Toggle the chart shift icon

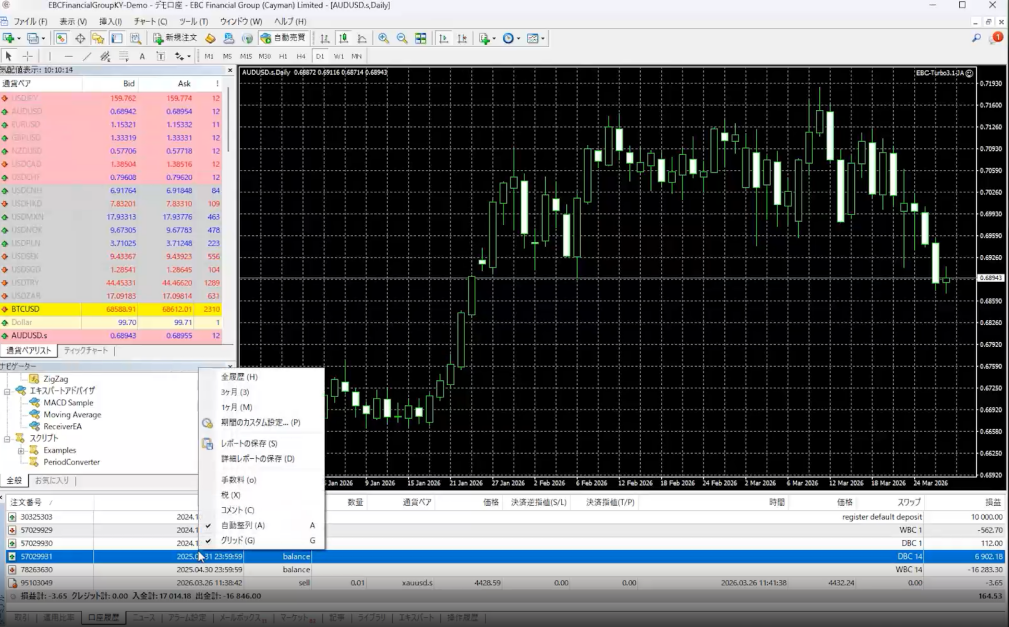pyautogui.click(x=462, y=39)
